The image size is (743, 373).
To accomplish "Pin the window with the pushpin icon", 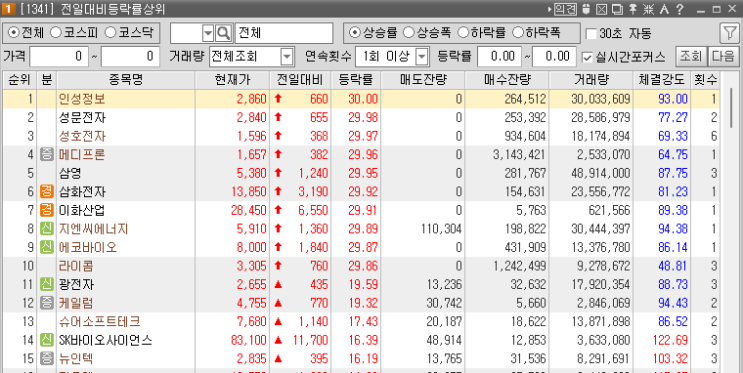I will tap(633, 9).
